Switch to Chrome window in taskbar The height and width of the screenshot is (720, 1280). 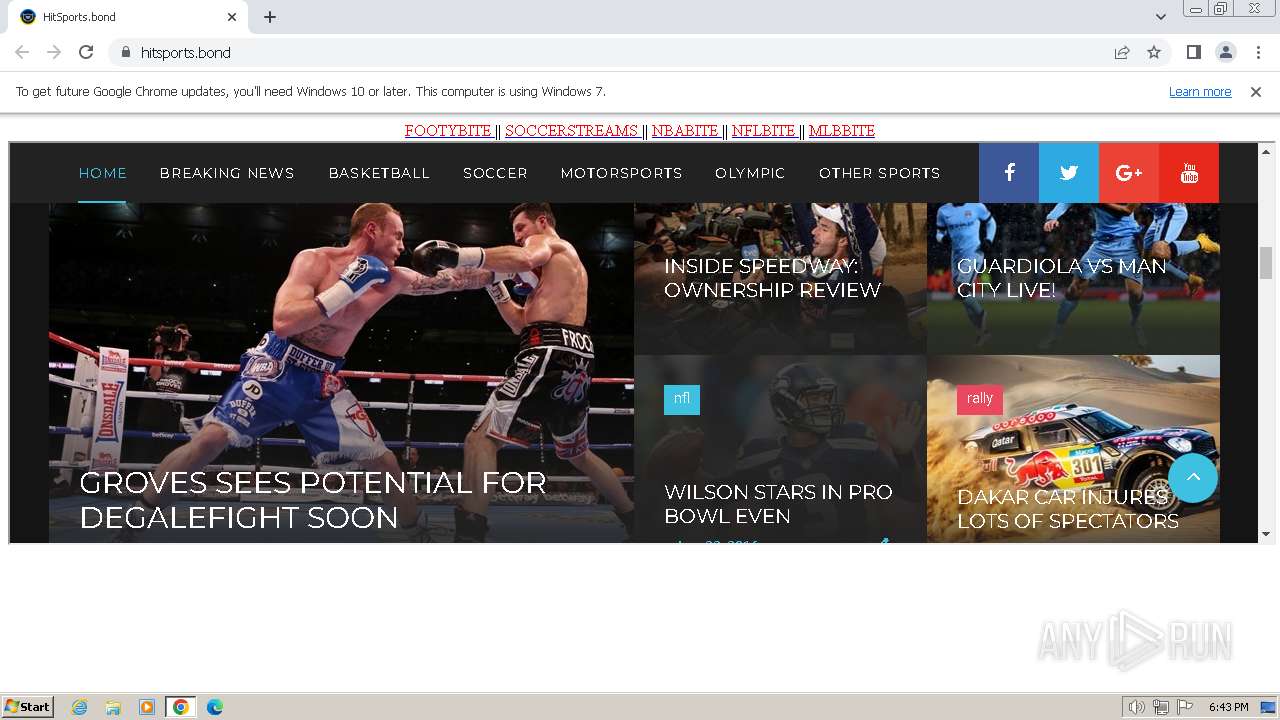(180, 707)
